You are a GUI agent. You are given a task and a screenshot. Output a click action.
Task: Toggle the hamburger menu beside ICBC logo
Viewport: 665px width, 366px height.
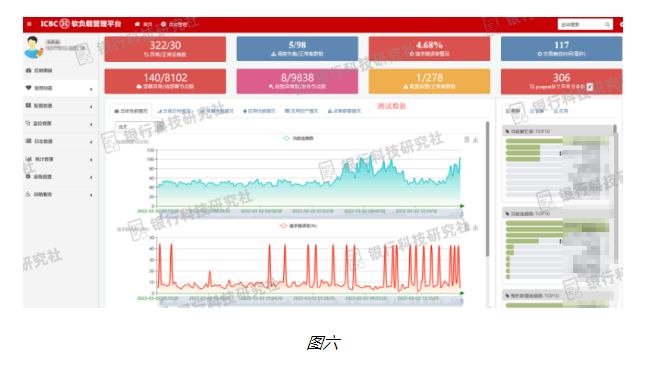coord(29,24)
